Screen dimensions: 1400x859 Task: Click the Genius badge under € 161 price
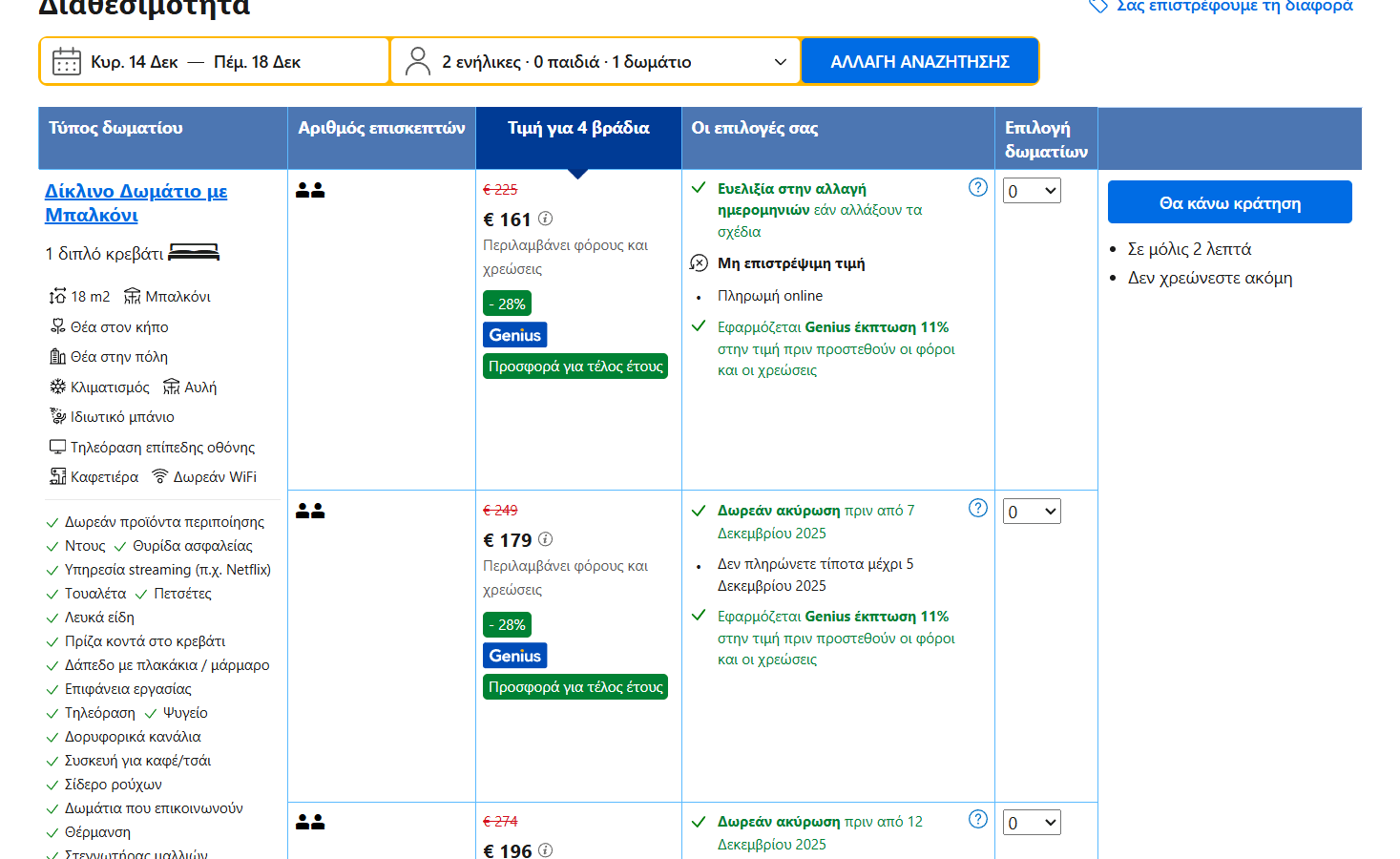pos(514,335)
